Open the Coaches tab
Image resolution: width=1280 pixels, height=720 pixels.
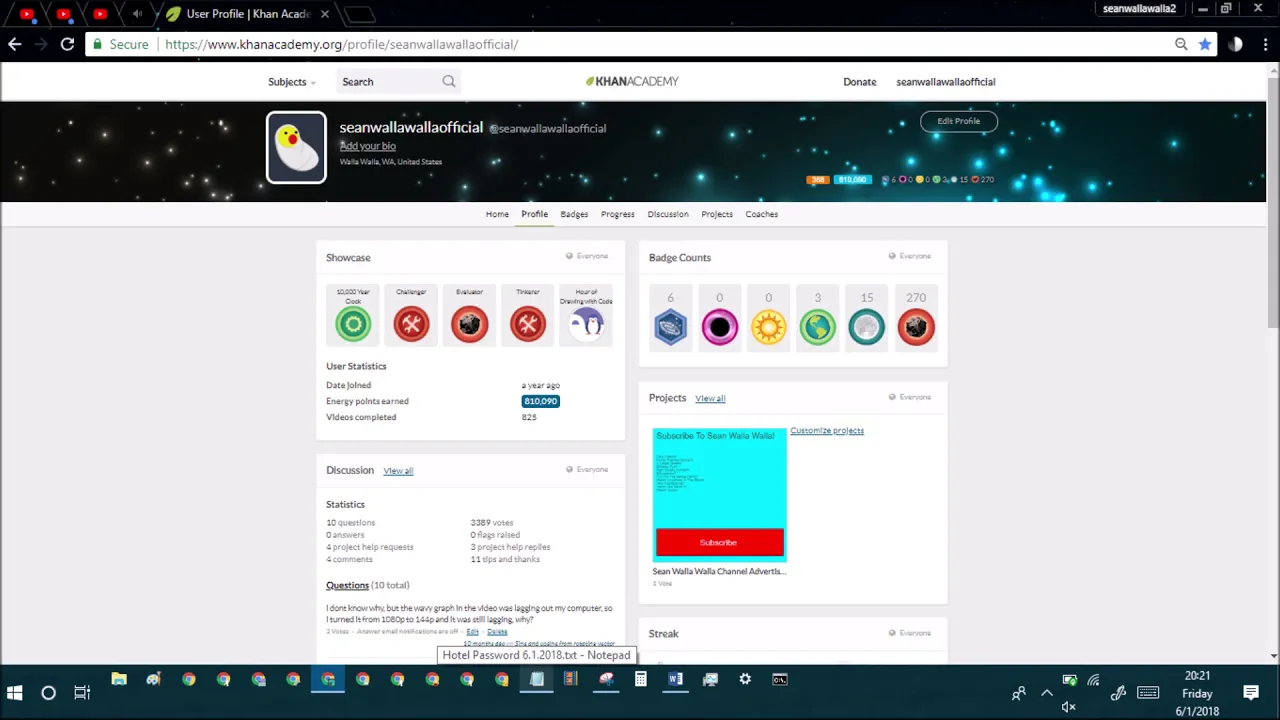761,214
